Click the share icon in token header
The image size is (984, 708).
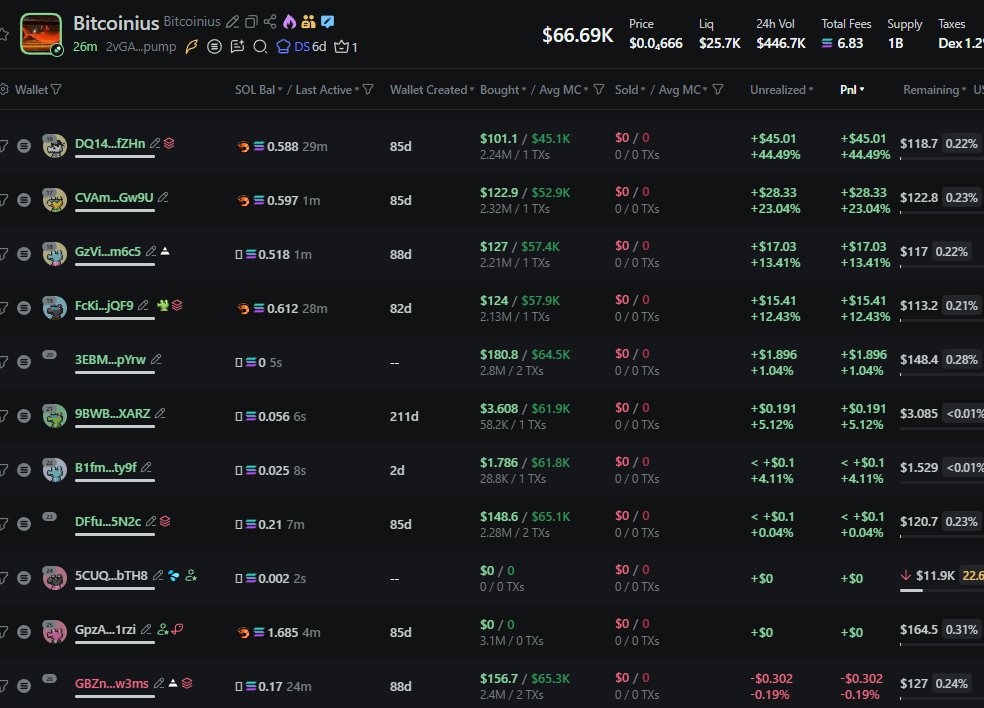[270, 21]
